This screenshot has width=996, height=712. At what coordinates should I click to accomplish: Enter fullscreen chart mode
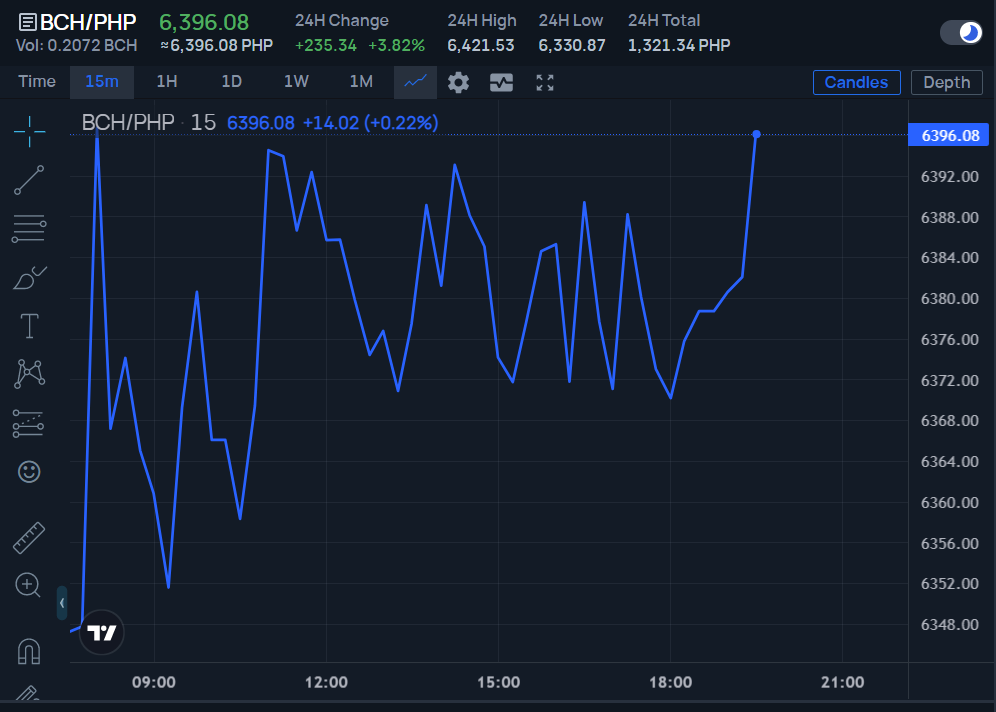(545, 83)
